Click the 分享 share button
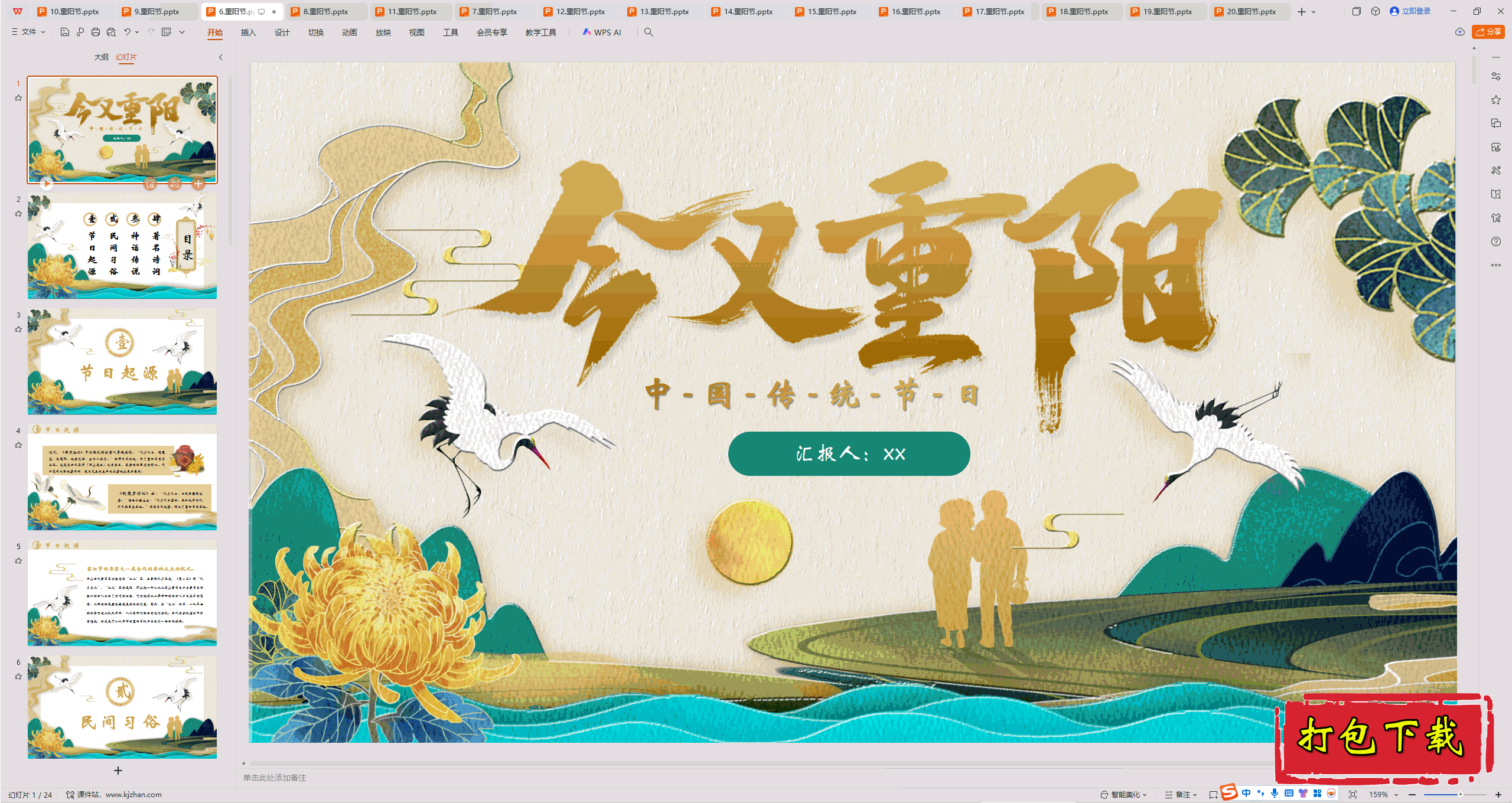Image resolution: width=1512 pixels, height=803 pixels. tap(1488, 32)
